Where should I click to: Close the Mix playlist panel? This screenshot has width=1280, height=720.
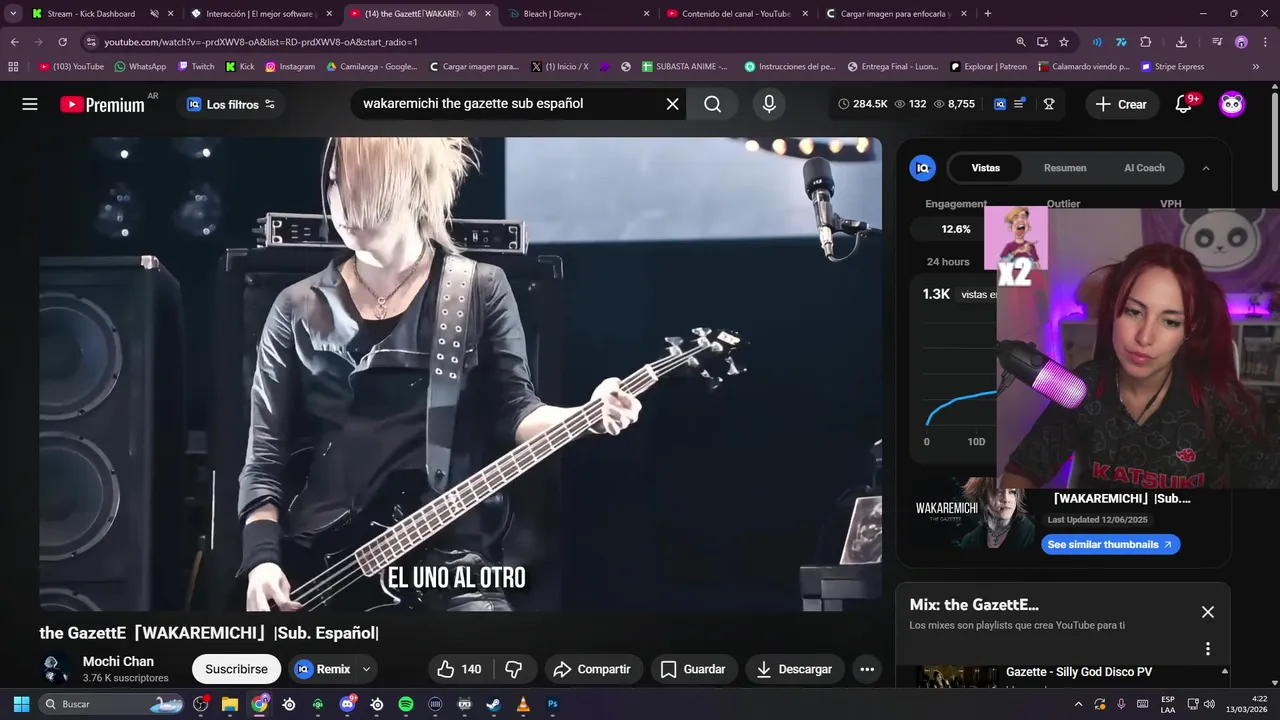[1208, 612]
